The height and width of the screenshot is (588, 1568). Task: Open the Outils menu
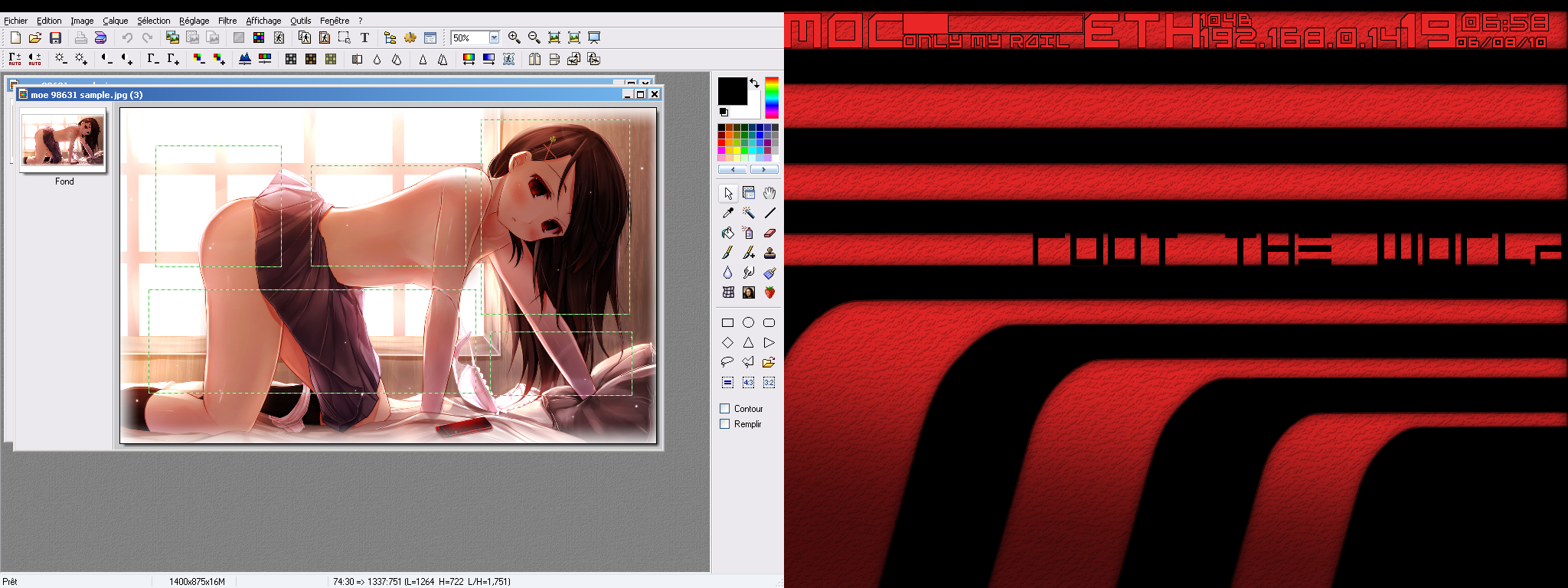click(x=301, y=21)
